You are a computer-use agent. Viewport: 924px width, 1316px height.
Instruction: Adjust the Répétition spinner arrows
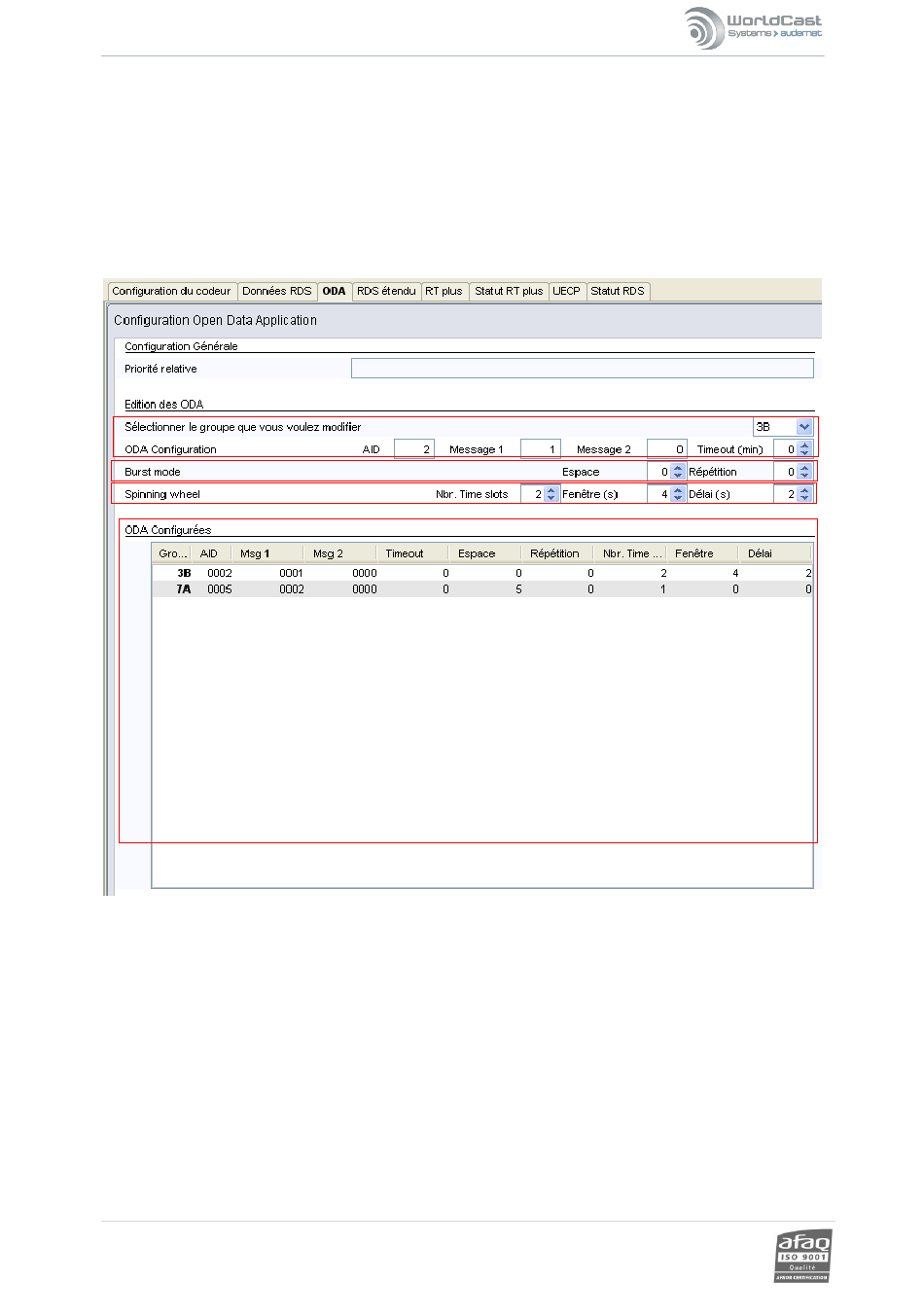tap(804, 472)
